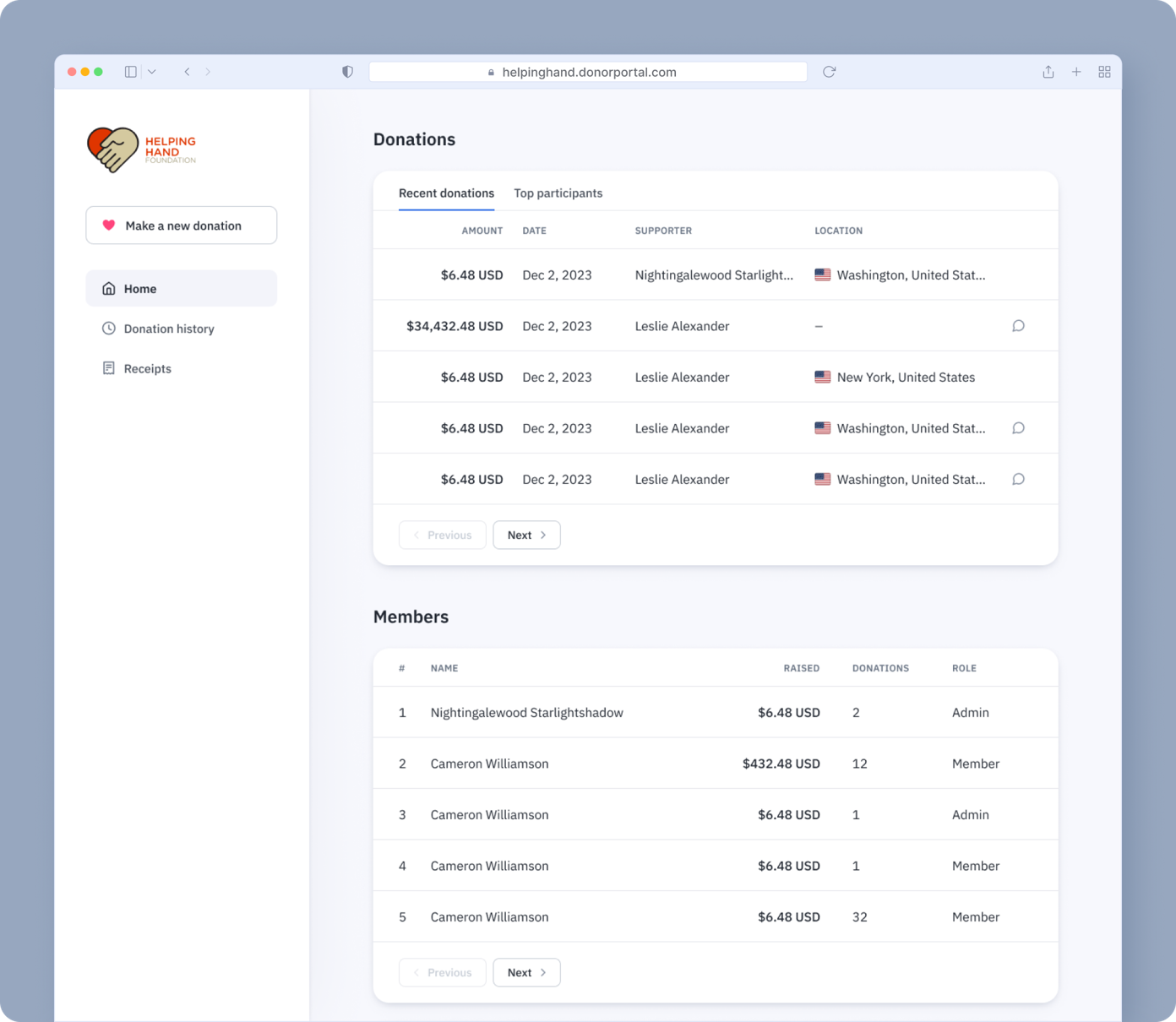Screen dimensions: 1176x1022
Task: Click the Helping Hand Foundation logo
Action: (x=141, y=149)
